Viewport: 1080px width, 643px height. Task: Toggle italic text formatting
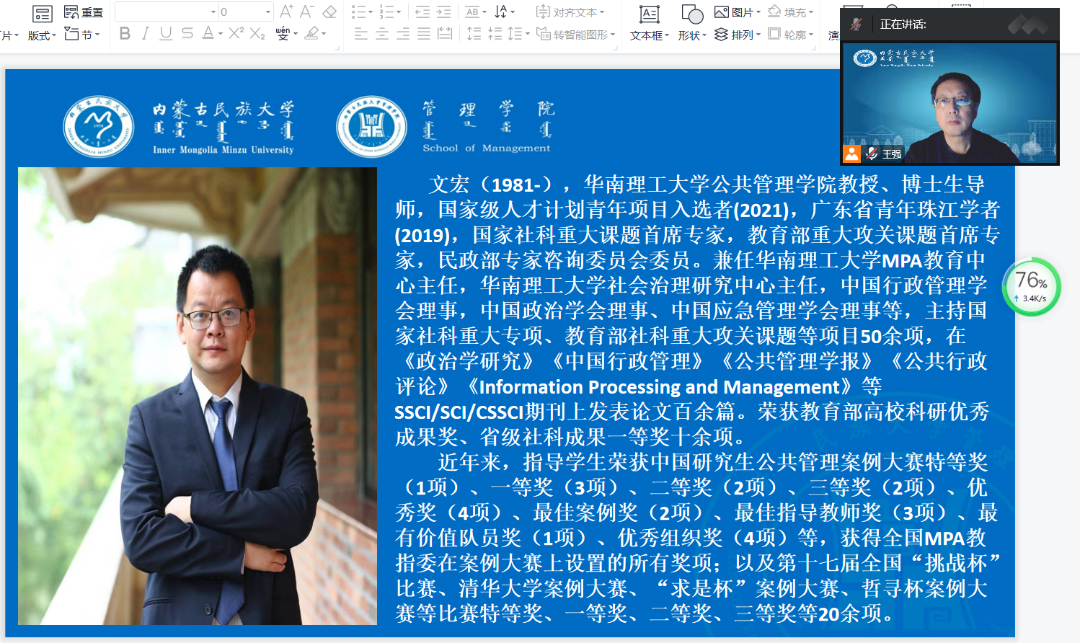(145, 34)
